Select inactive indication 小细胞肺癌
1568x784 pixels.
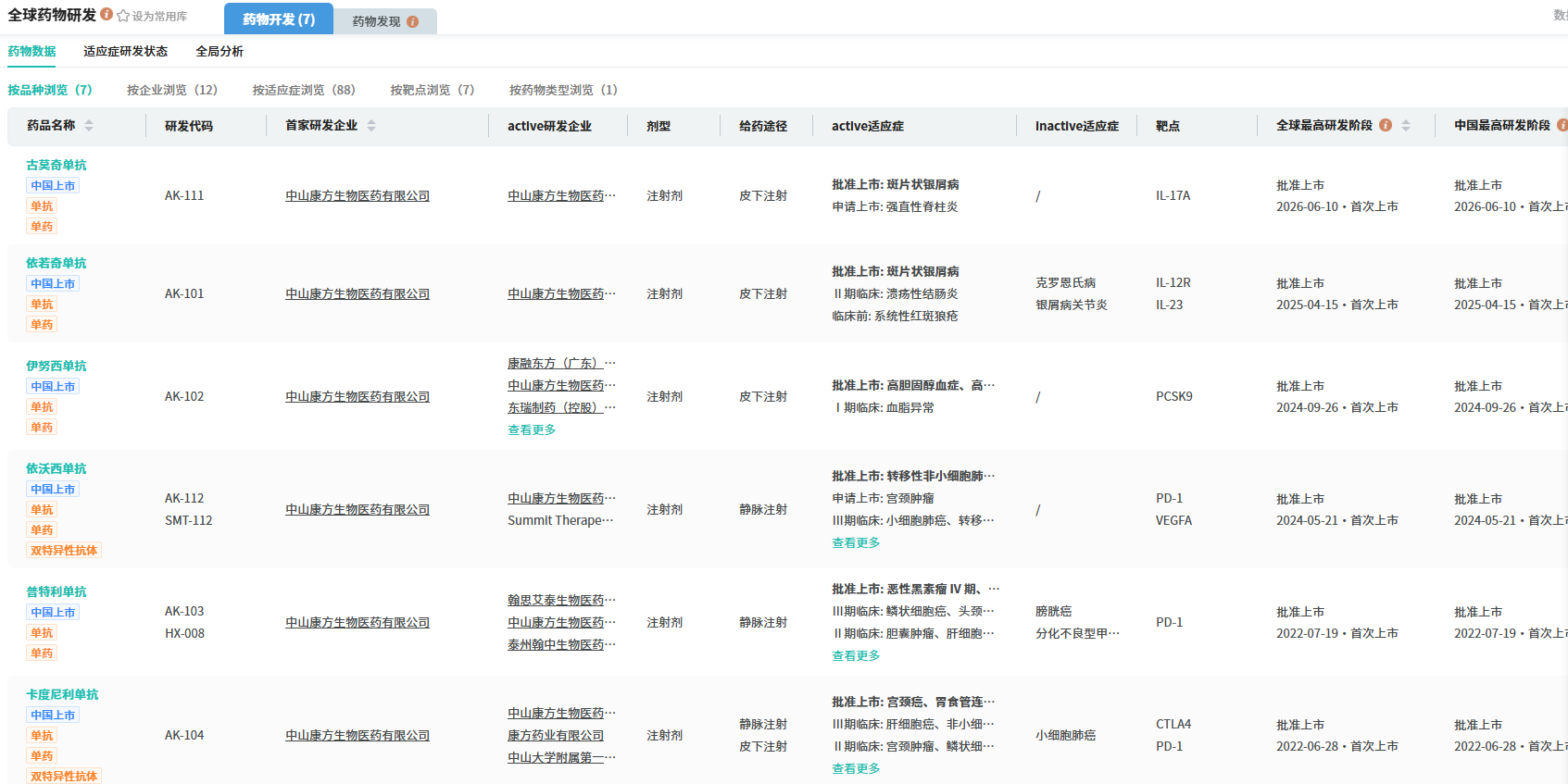pyautogui.click(x=1065, y=735)
